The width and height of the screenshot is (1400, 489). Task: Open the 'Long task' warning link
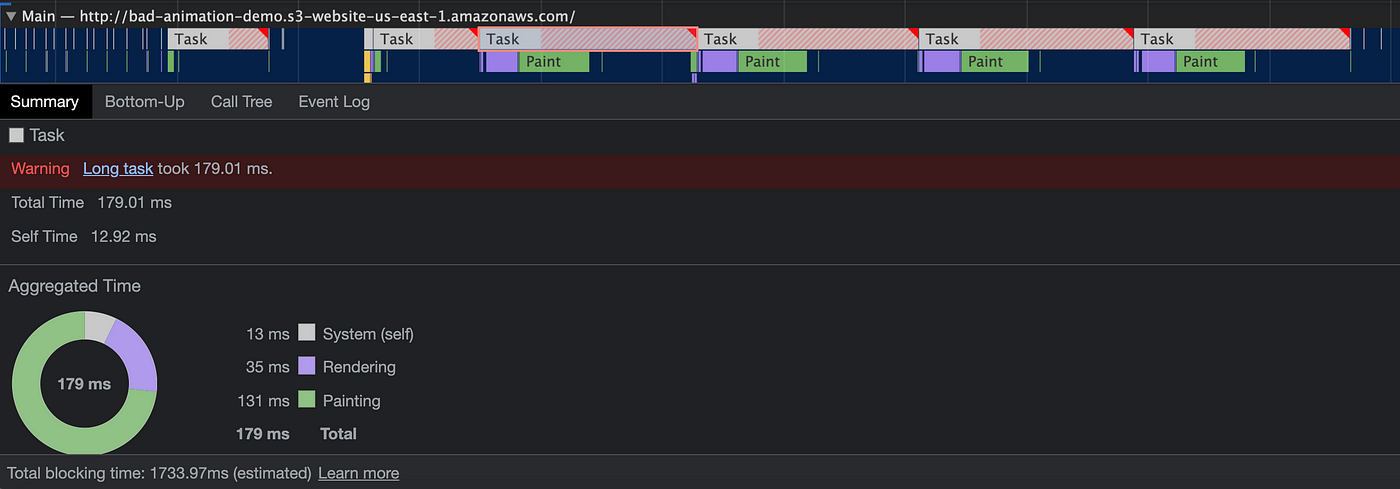coord(118,168)
